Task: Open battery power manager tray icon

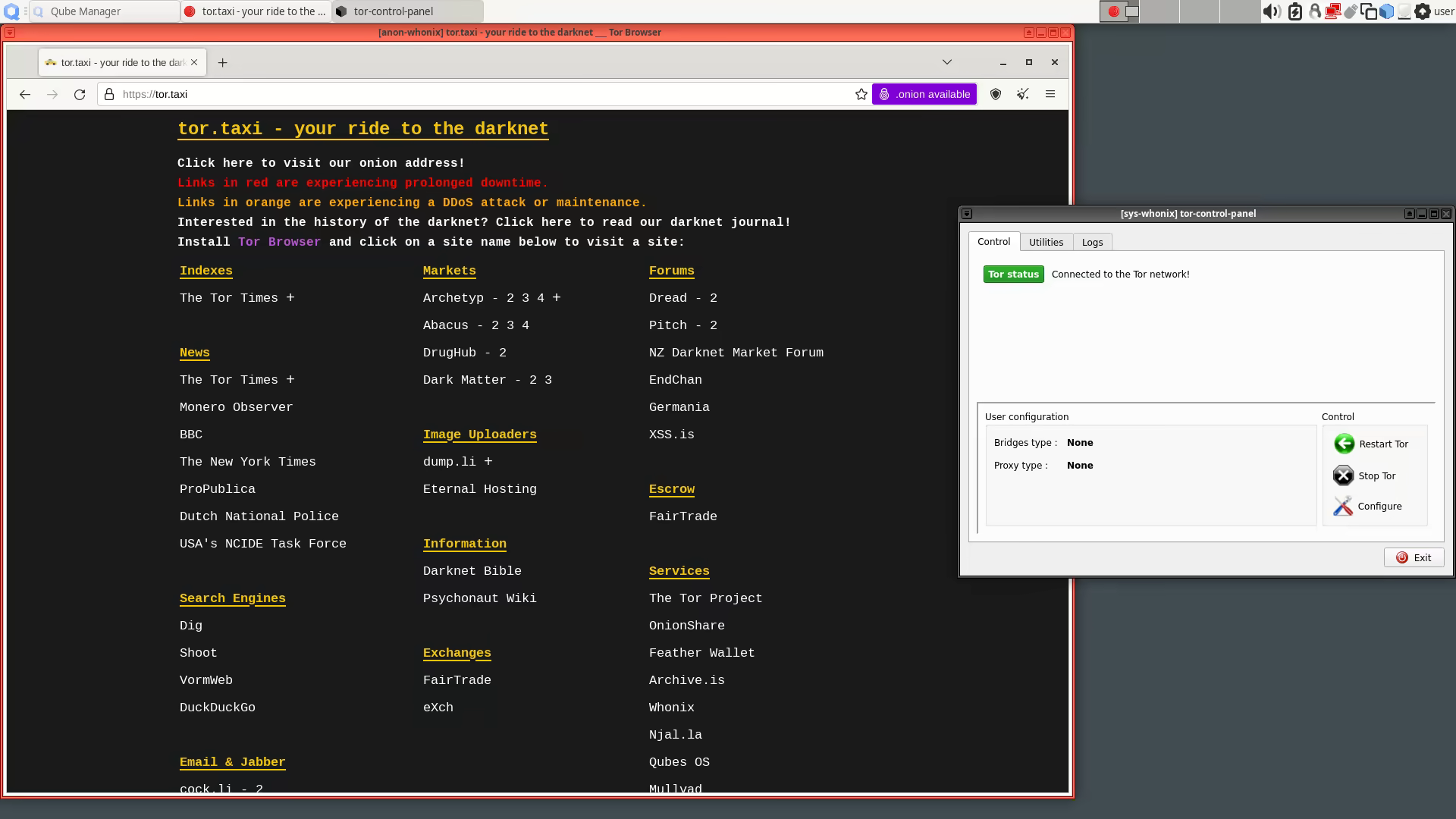Action: [x=1295, y=11]
